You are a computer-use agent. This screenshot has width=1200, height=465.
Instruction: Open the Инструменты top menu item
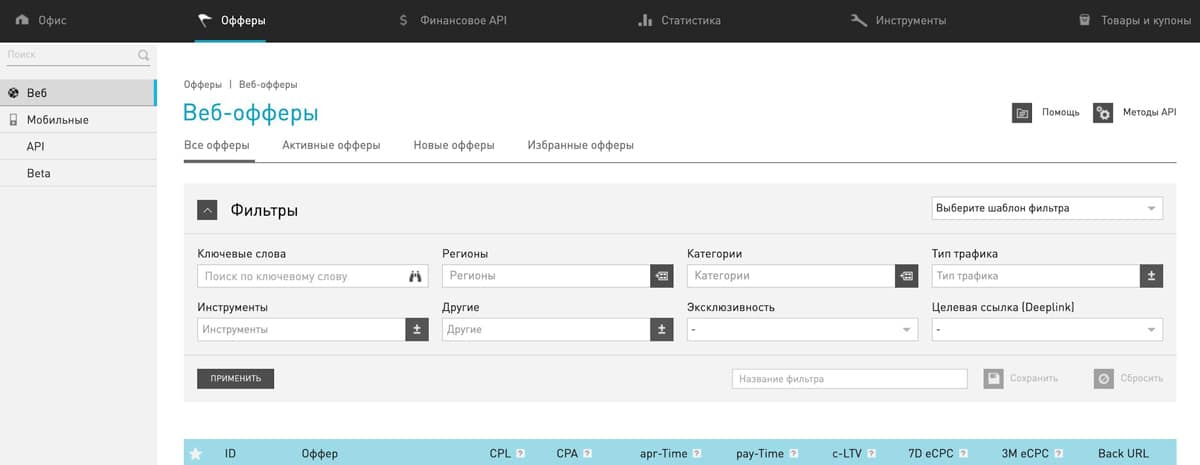pyautogui.click(x=898, y=20)
